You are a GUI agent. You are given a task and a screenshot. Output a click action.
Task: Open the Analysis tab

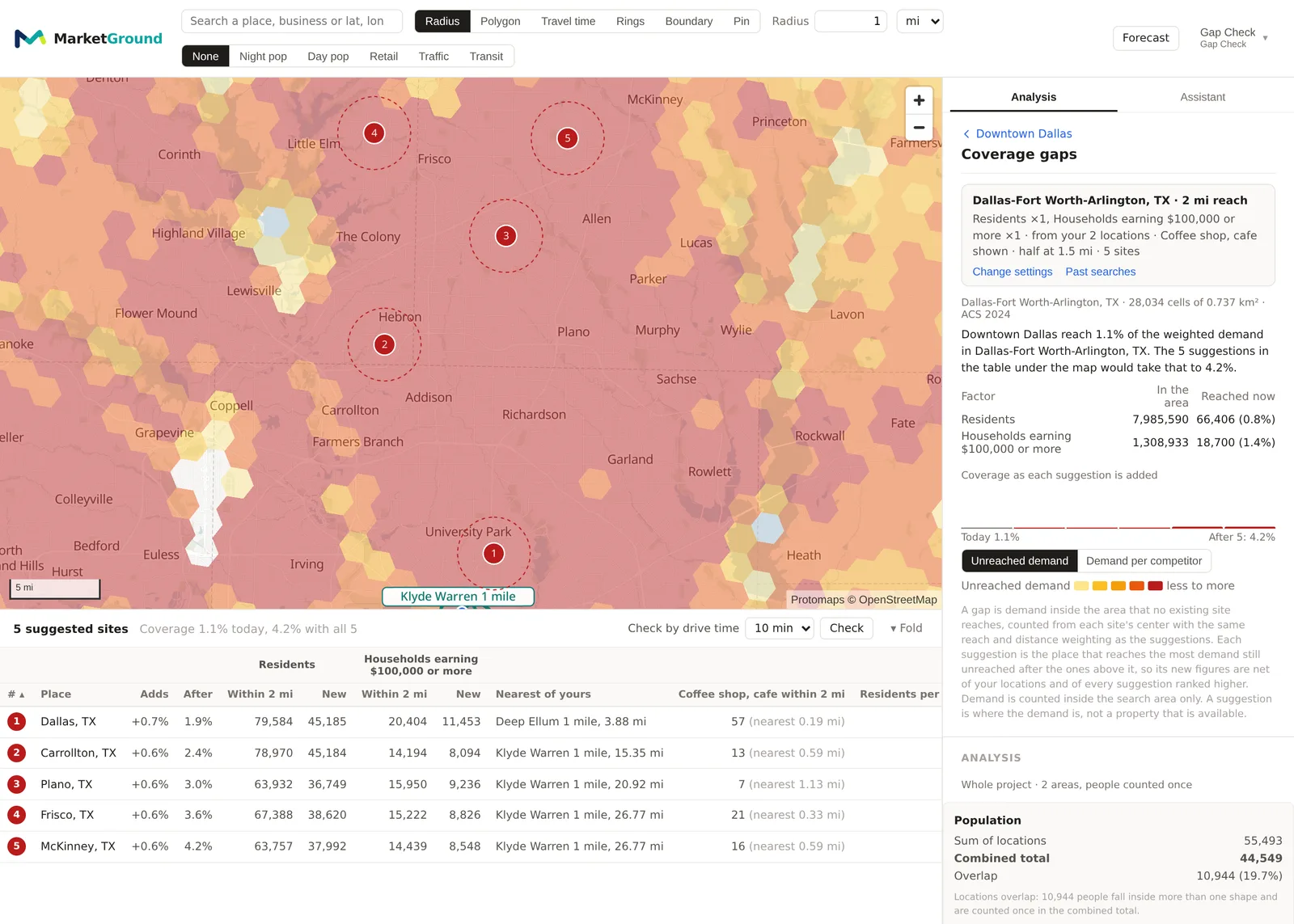point(1034,97)
